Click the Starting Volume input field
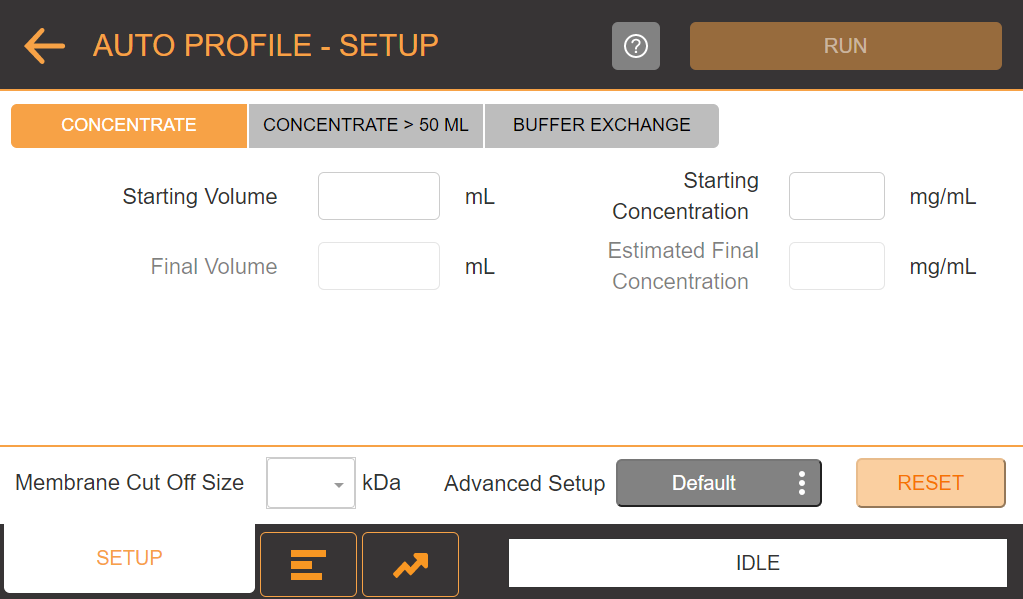 point(379,196)
